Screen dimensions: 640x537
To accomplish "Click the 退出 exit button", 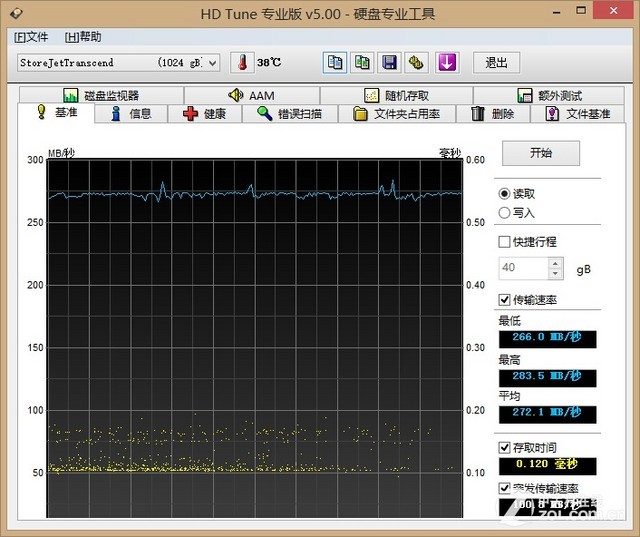I will (496, 63).
